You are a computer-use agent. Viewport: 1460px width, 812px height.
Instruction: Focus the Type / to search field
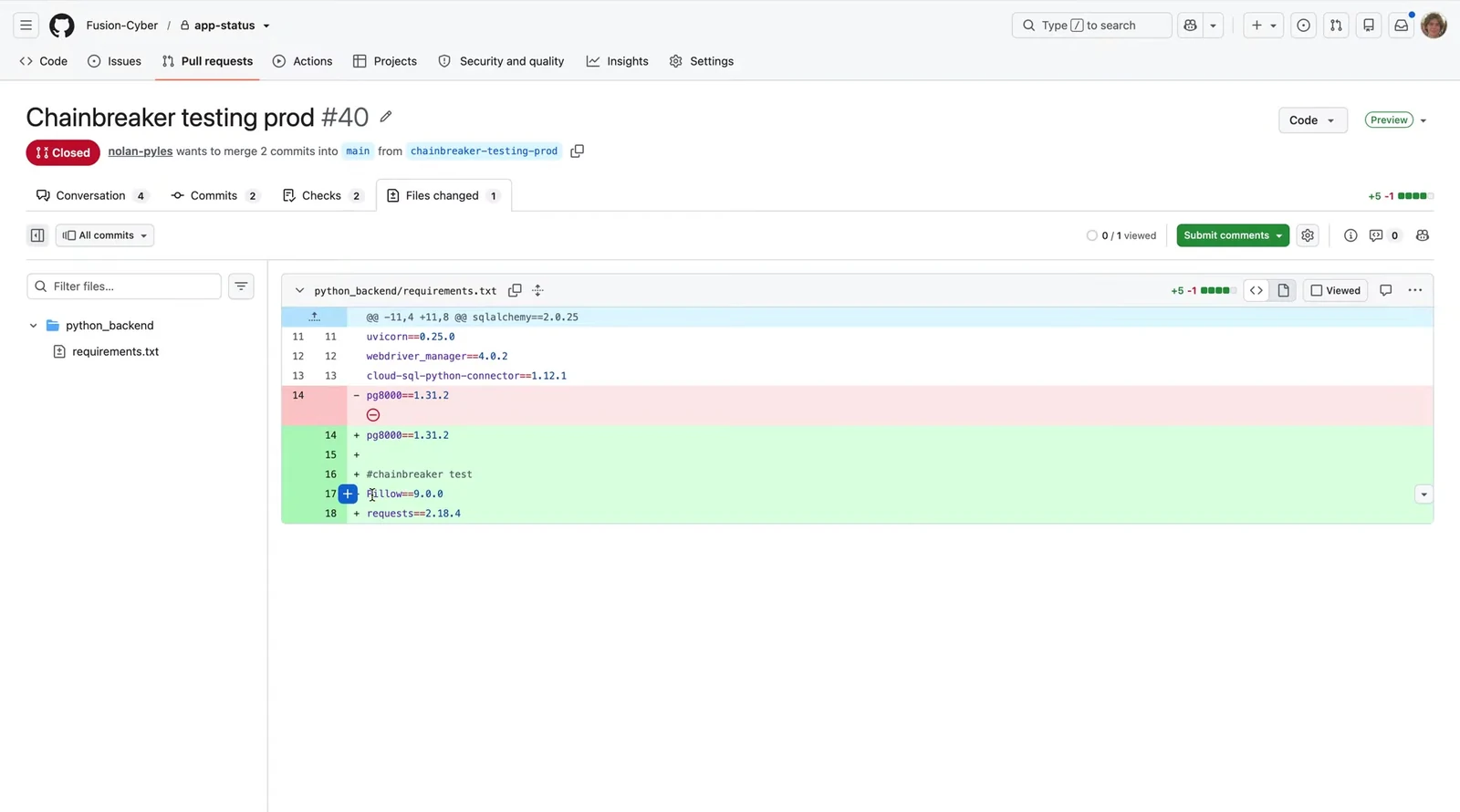(x=1091, y=26)
